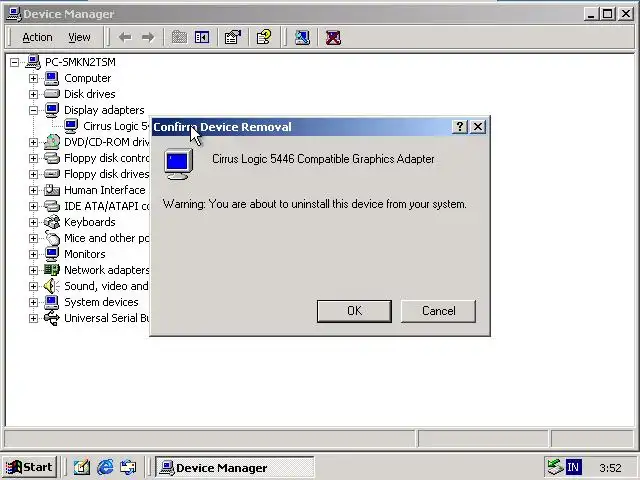Collapse the Display adapters category
Viewport: 640px width, 480px height.
click(x=33, y=110)
